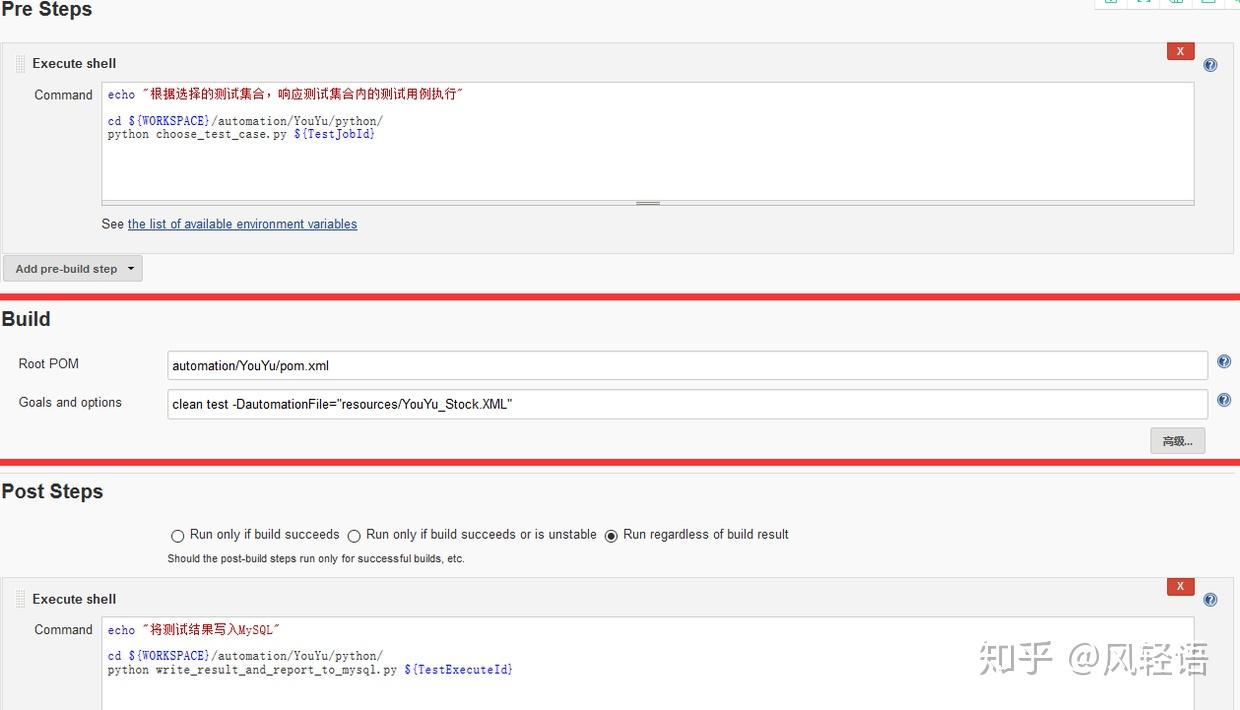Delete the Pre Steps Execute shell step

tap(1180, 51)
